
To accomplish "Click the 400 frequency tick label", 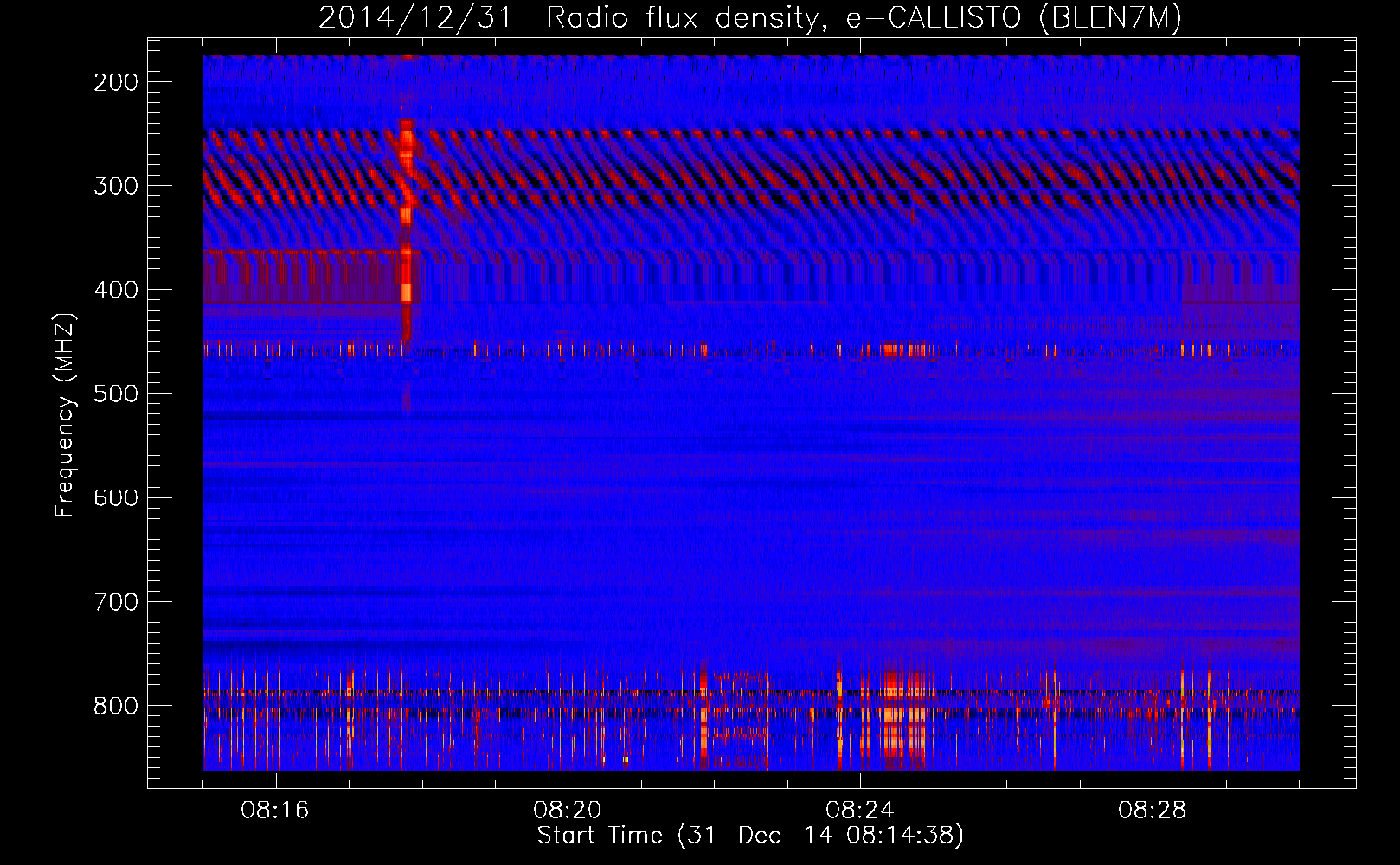I will click(116, 290).
